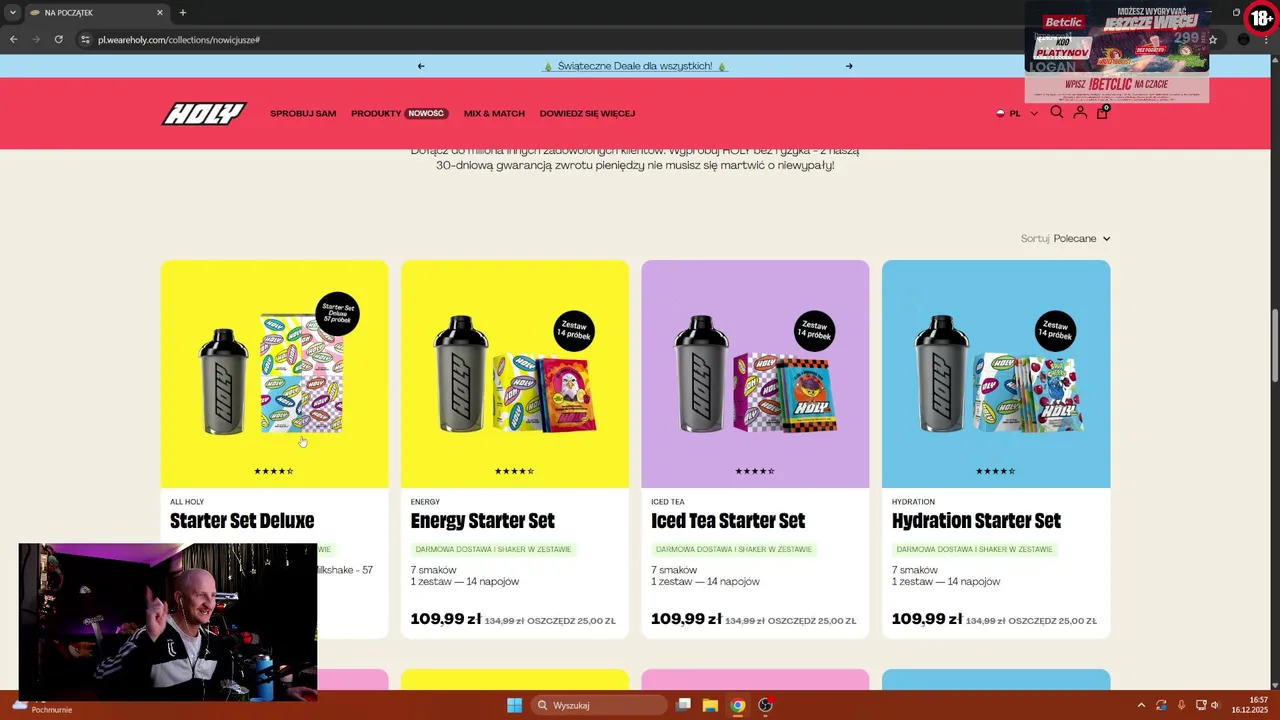Viewport: 1280px width, 720px height.
Task: Click star rating on Energy Starter Set
Action: [514, 471]
